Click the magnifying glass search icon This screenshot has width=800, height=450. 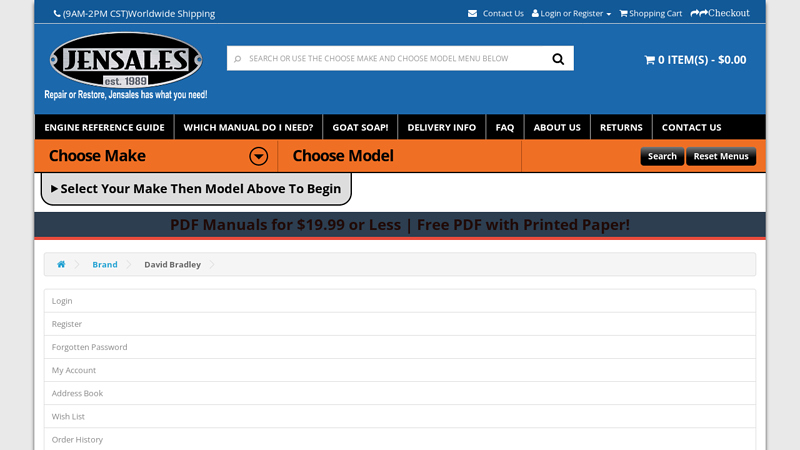pyautogui.click(x=558, y=59)
